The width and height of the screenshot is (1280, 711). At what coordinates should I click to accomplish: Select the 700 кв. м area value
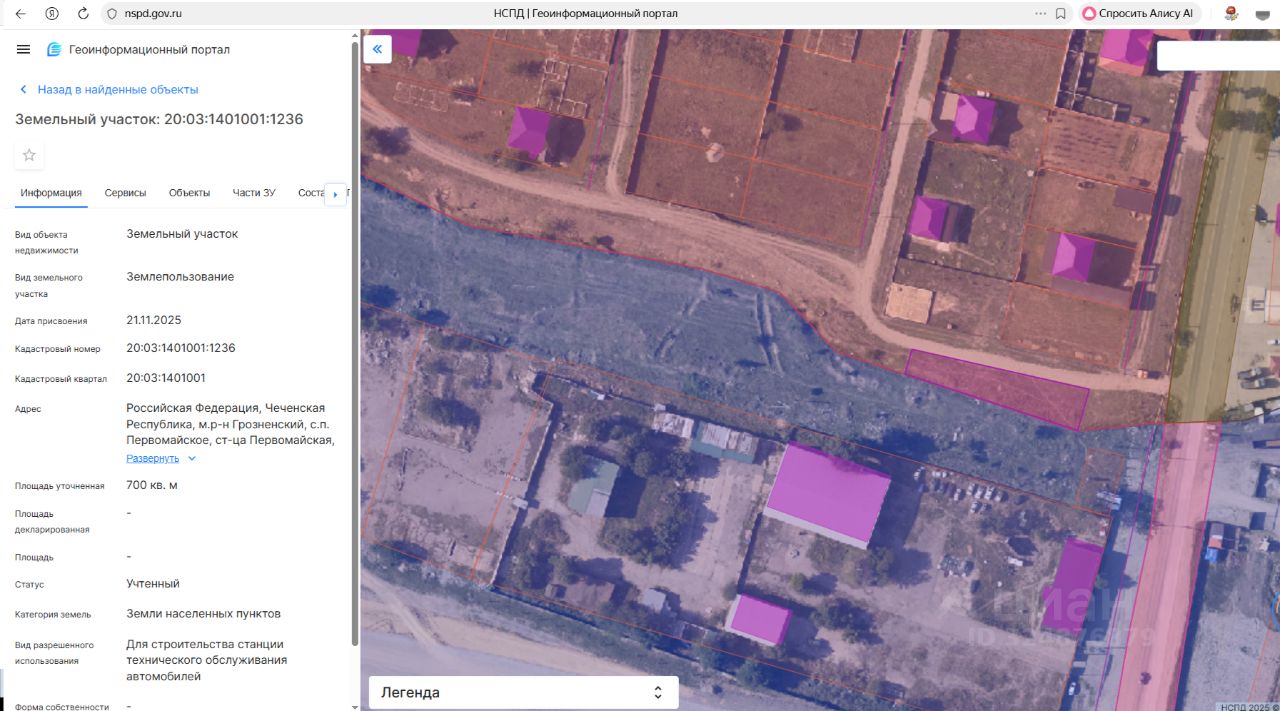tap(152, 485)
